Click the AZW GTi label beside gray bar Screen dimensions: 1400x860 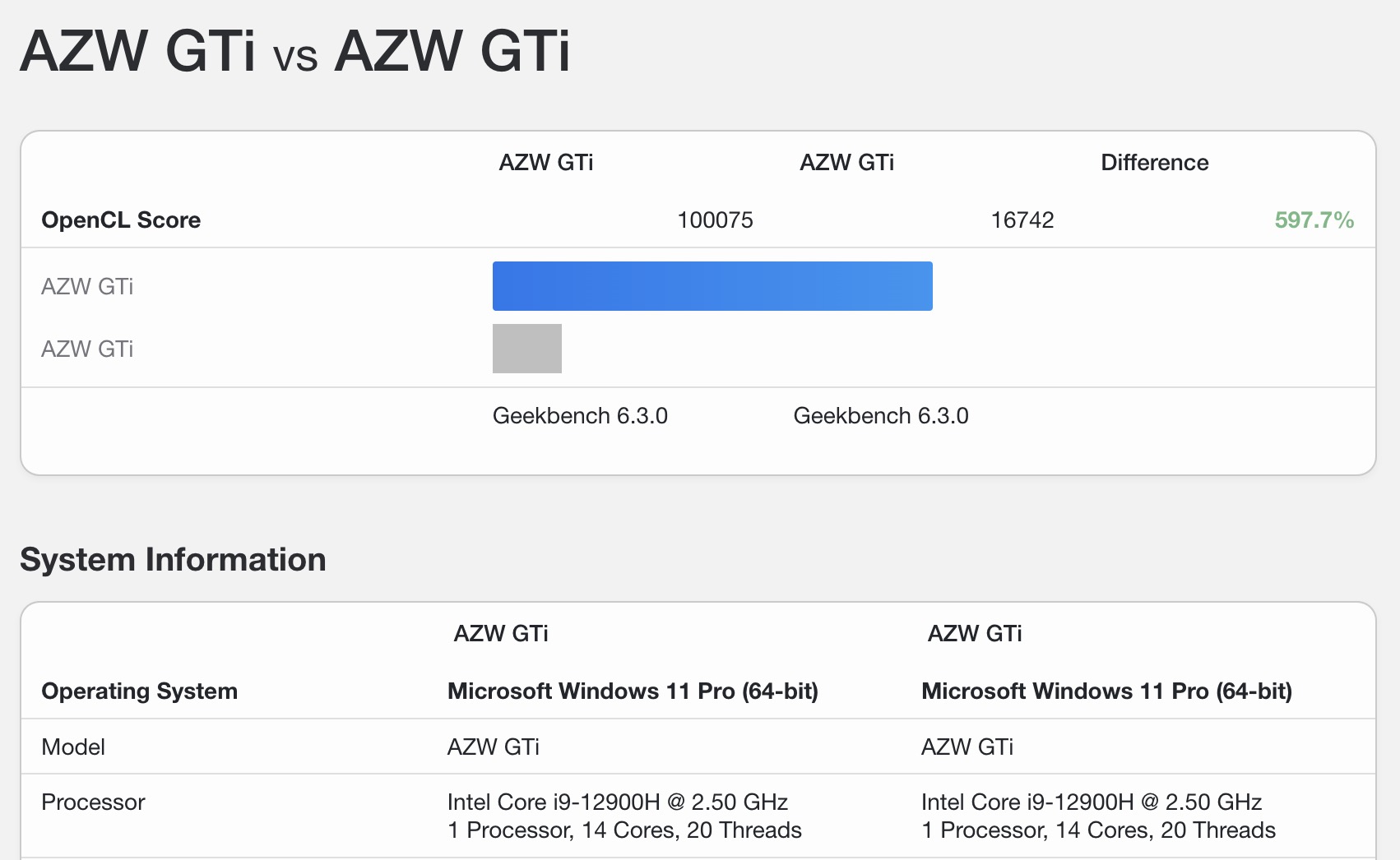pos(87,349)
